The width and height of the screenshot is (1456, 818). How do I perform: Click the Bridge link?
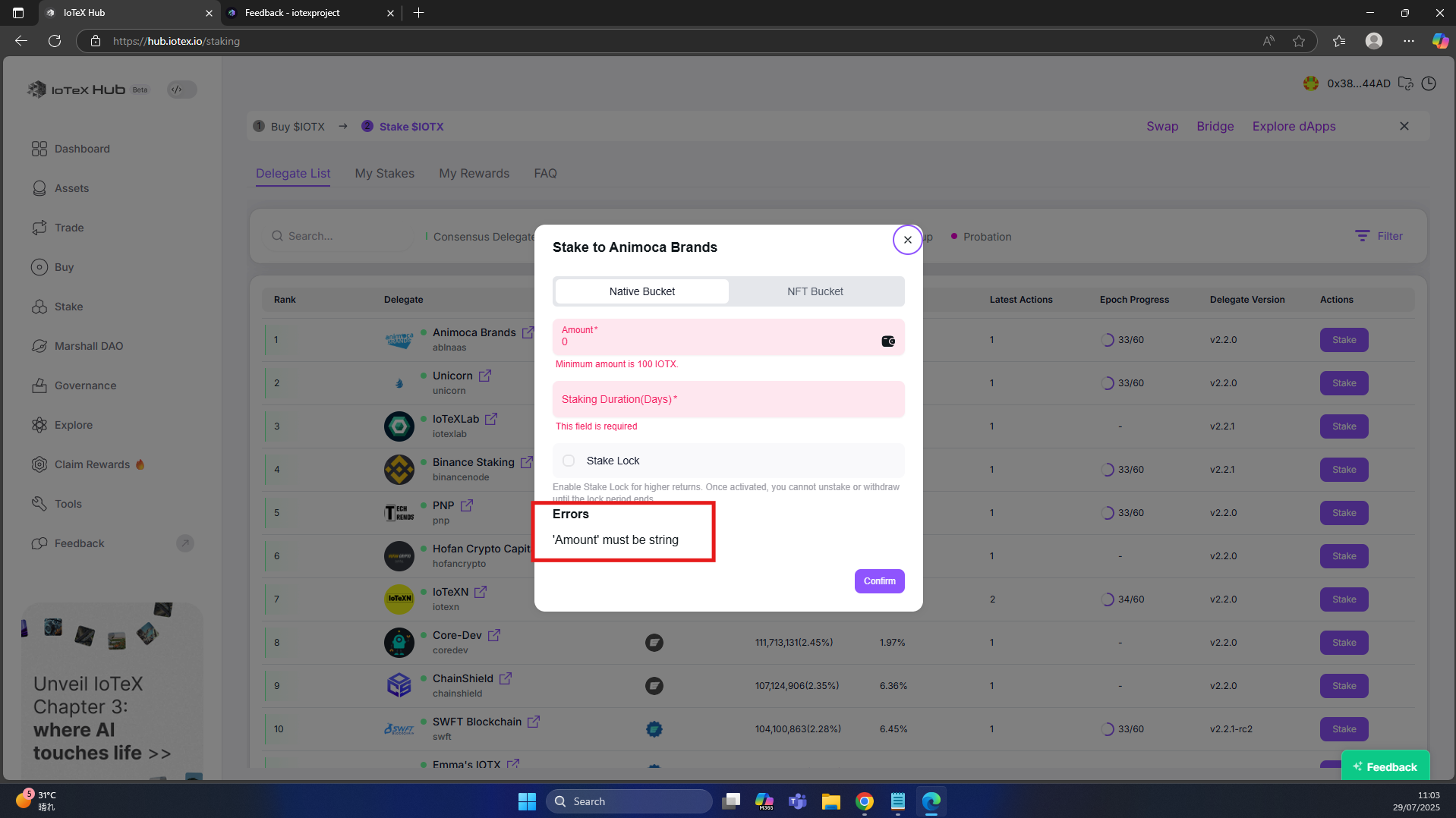[1215, 126]
